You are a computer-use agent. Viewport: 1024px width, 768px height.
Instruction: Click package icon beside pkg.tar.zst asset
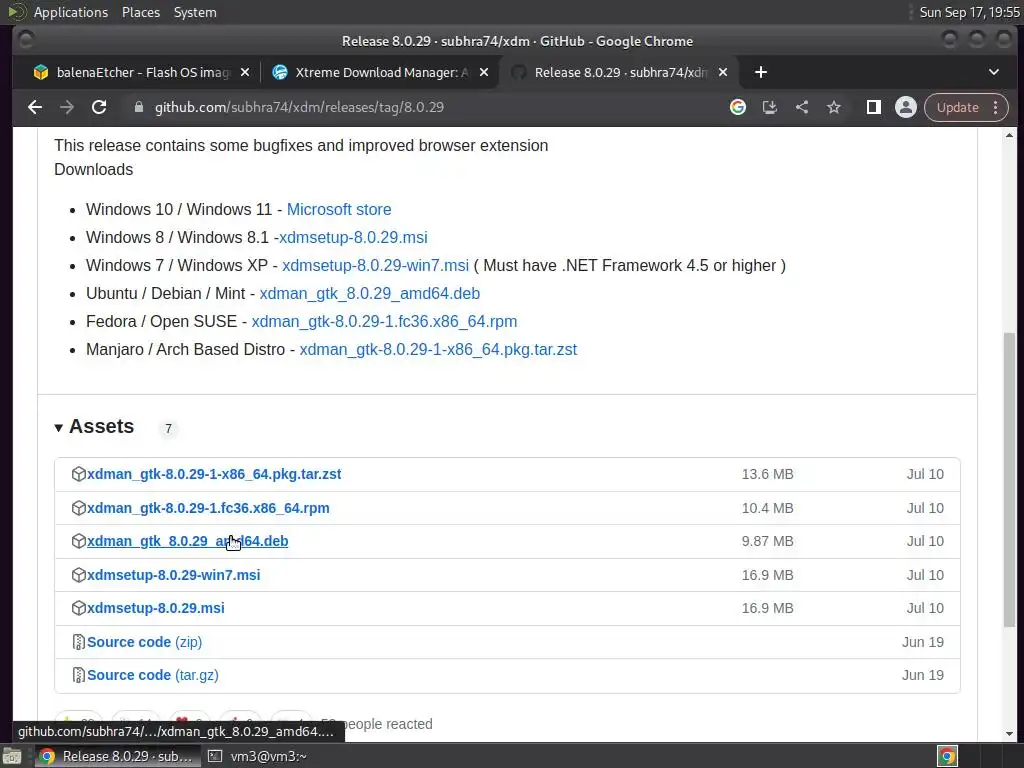[78, 474]
